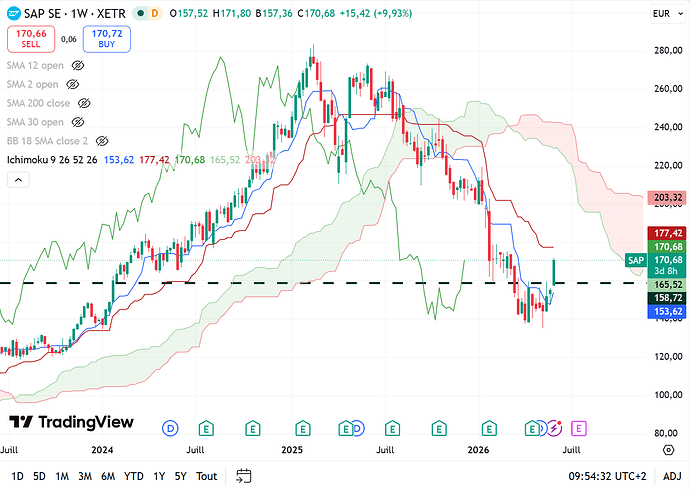Click the light green 165,52 price label
690x489 pixels.
667,284
